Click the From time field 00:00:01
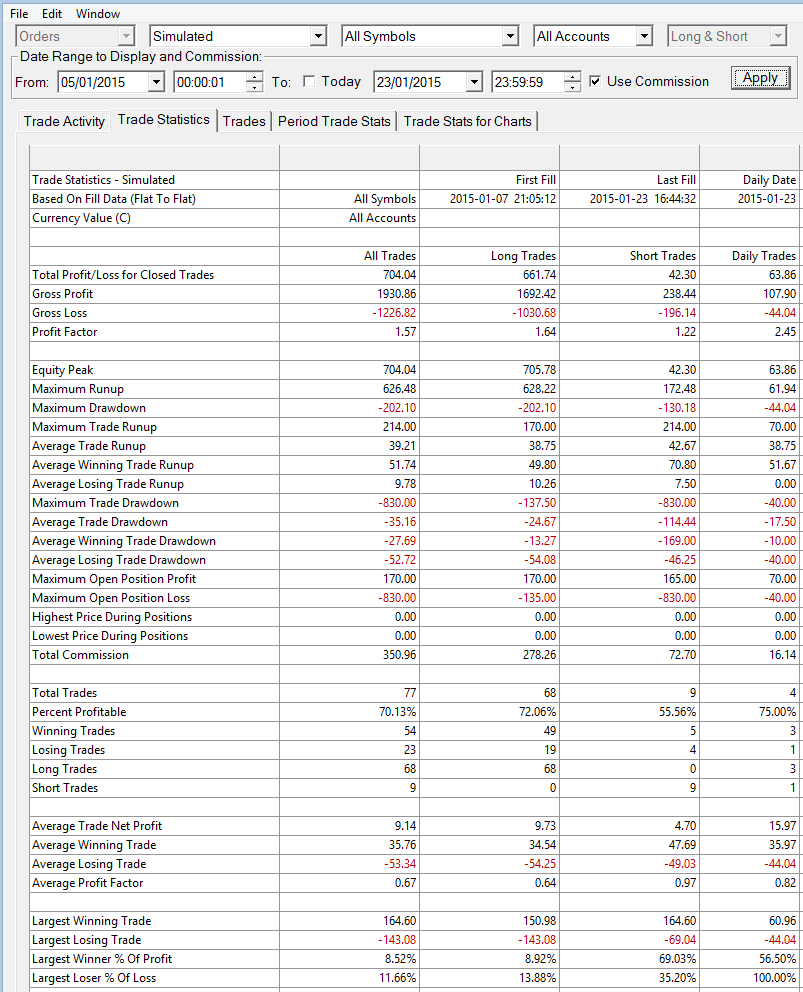 210,82
